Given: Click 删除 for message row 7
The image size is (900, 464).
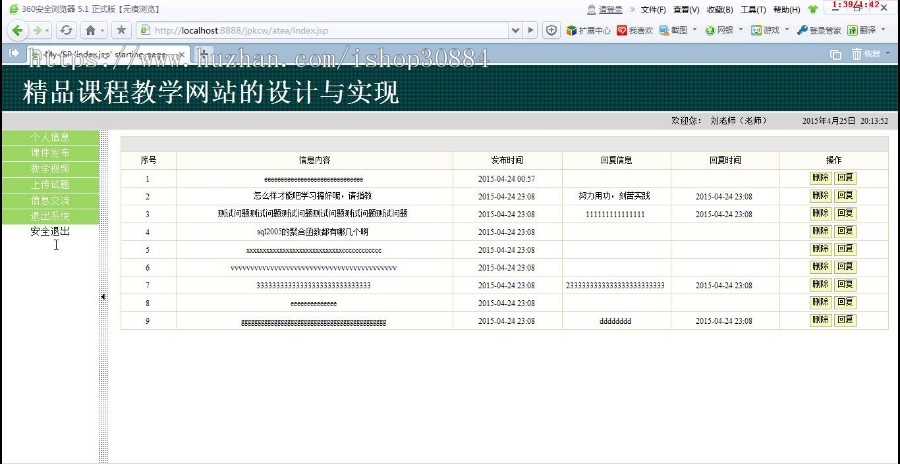Looking at the screenshot, I should click(x=820, y=284).
